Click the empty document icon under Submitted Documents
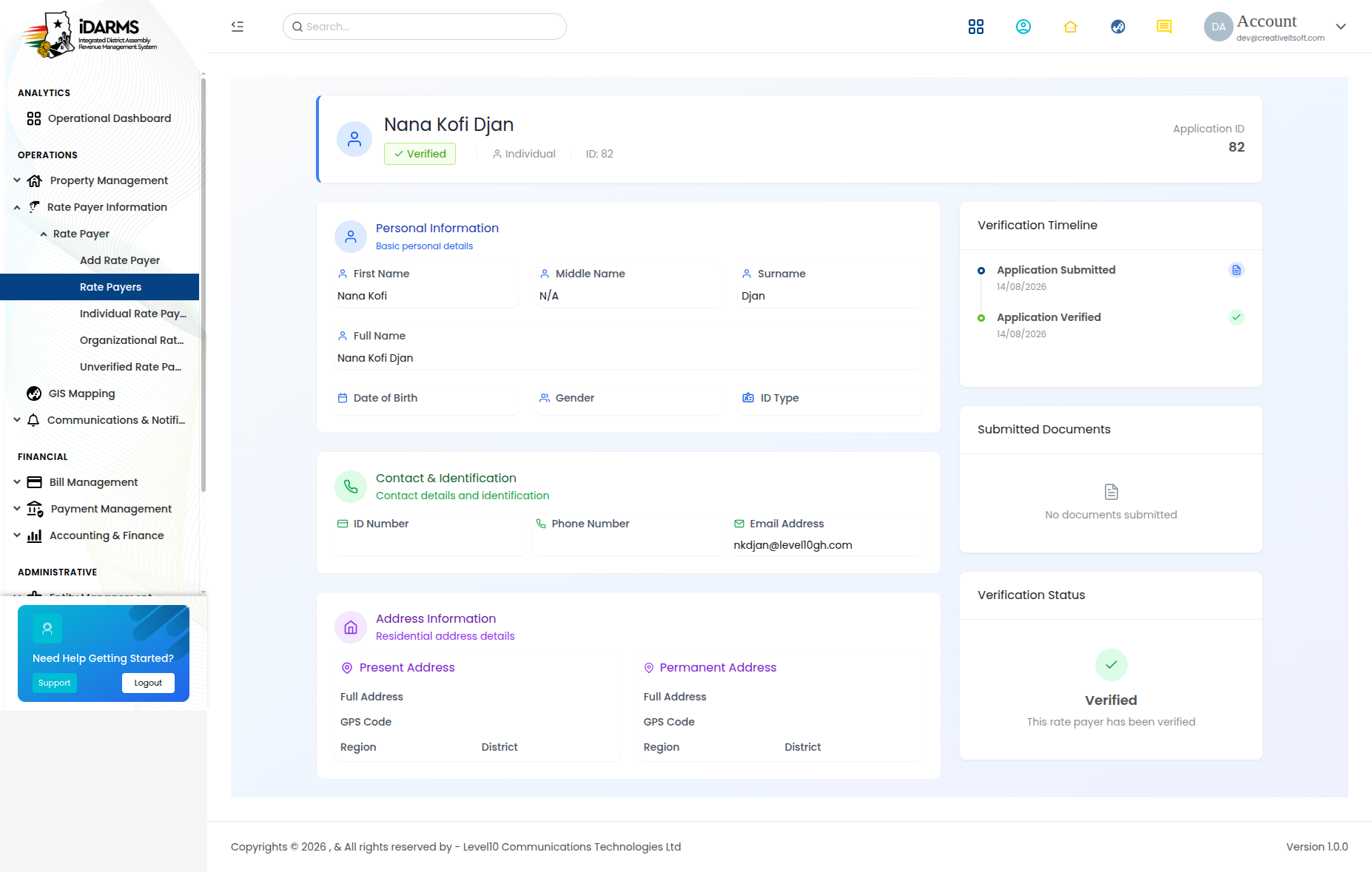This screenshot has height=872, width=1372. tap(1112, 492)
